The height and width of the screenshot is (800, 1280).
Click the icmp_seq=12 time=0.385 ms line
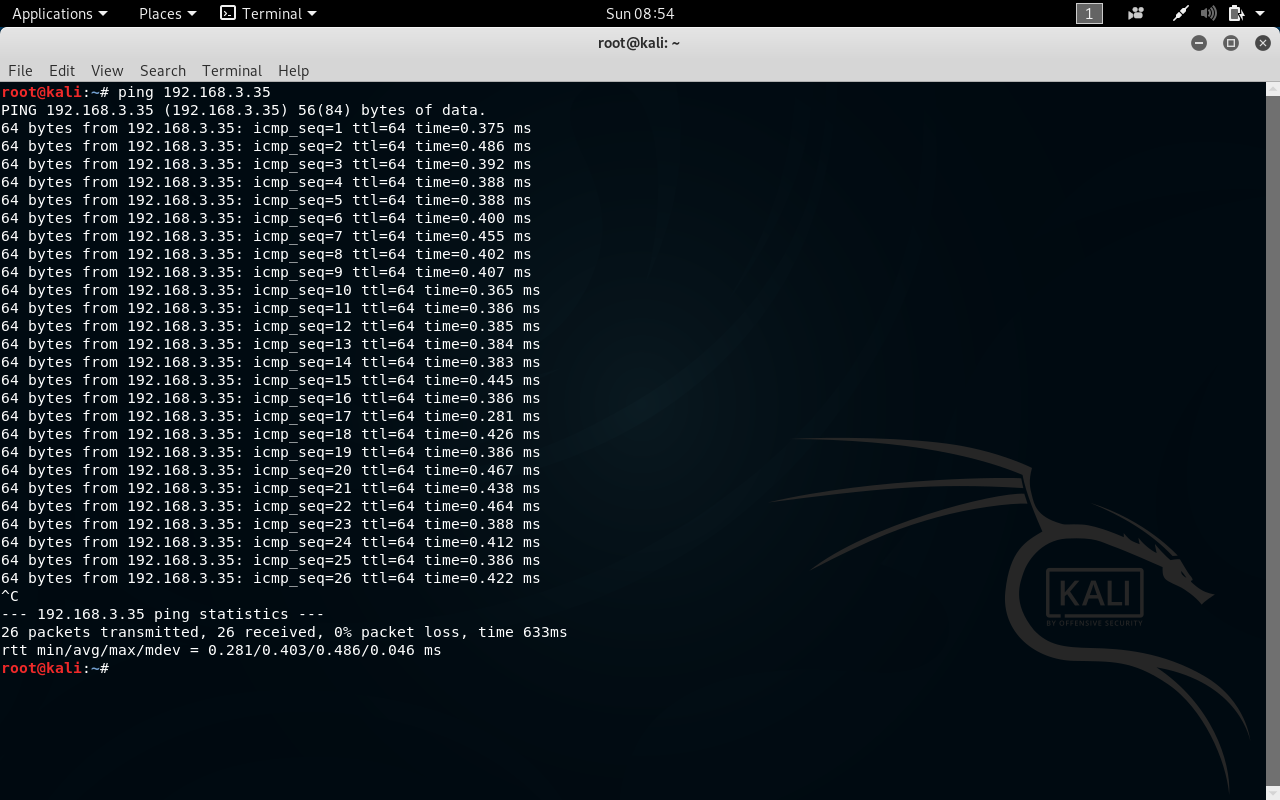271,326
